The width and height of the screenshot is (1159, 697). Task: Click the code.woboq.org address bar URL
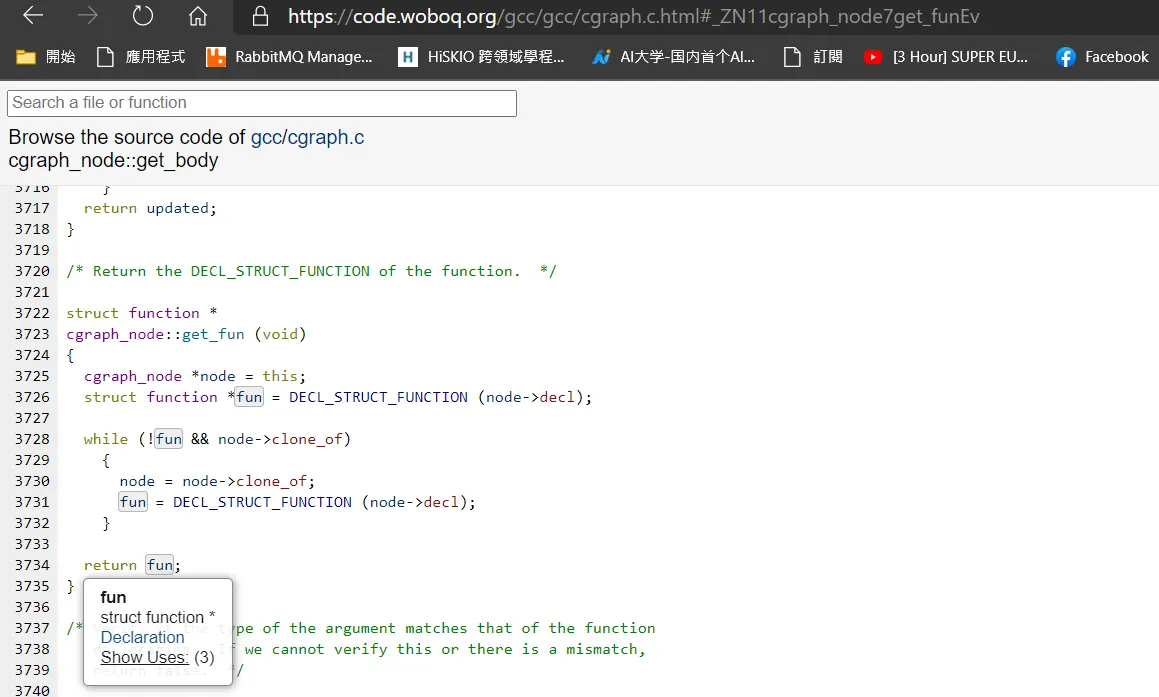click(633, 16)
